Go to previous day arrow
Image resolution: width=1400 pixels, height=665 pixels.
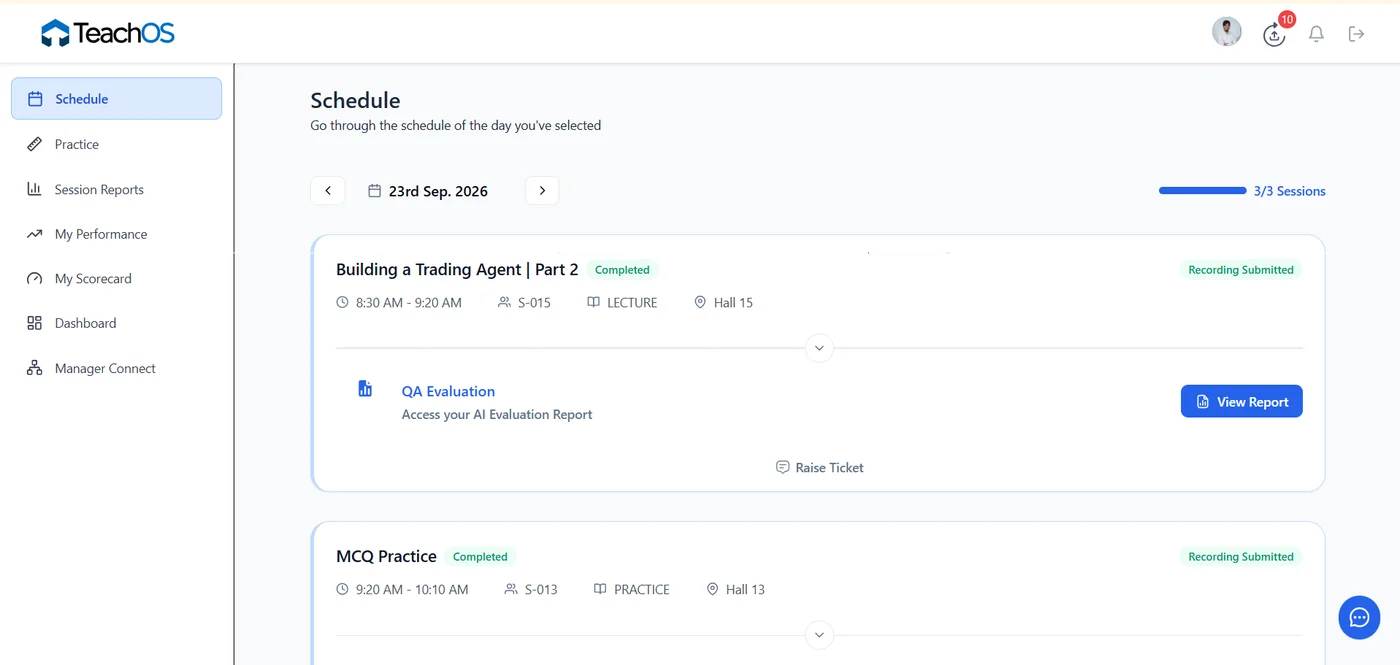tap(328, 191)
